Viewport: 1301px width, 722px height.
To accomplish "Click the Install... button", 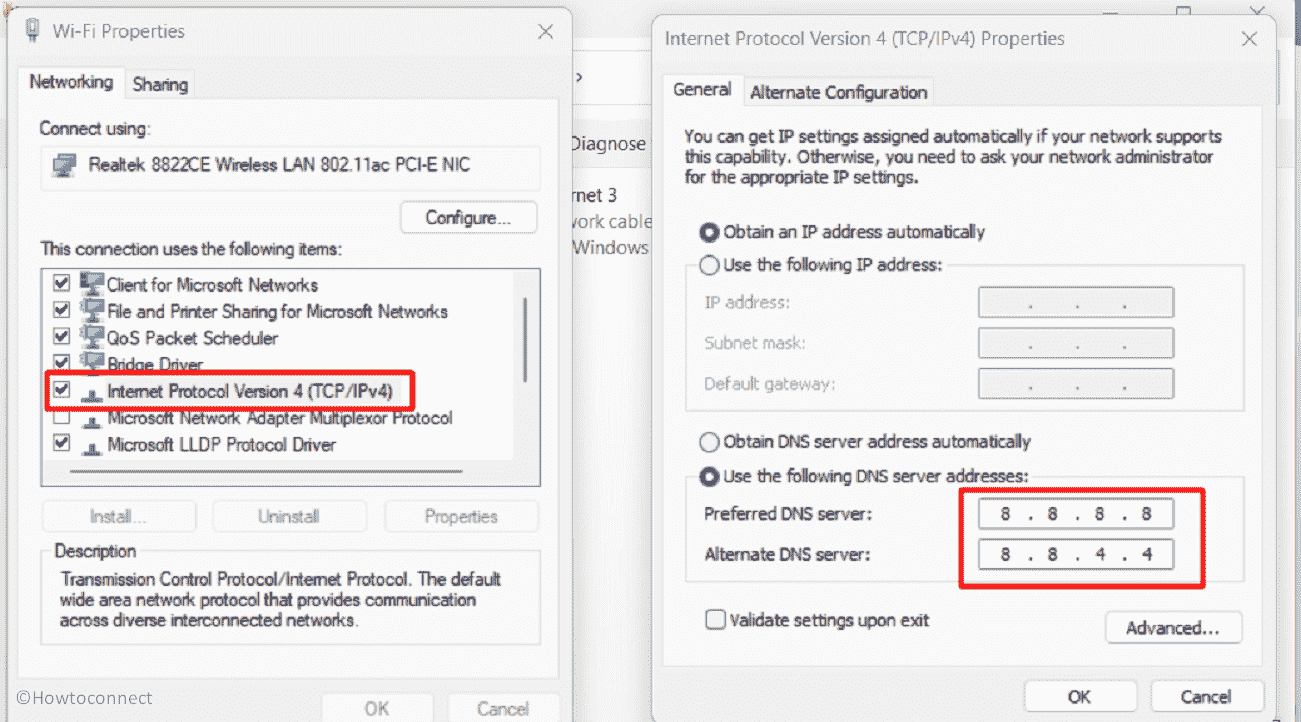I will [118, 516].
